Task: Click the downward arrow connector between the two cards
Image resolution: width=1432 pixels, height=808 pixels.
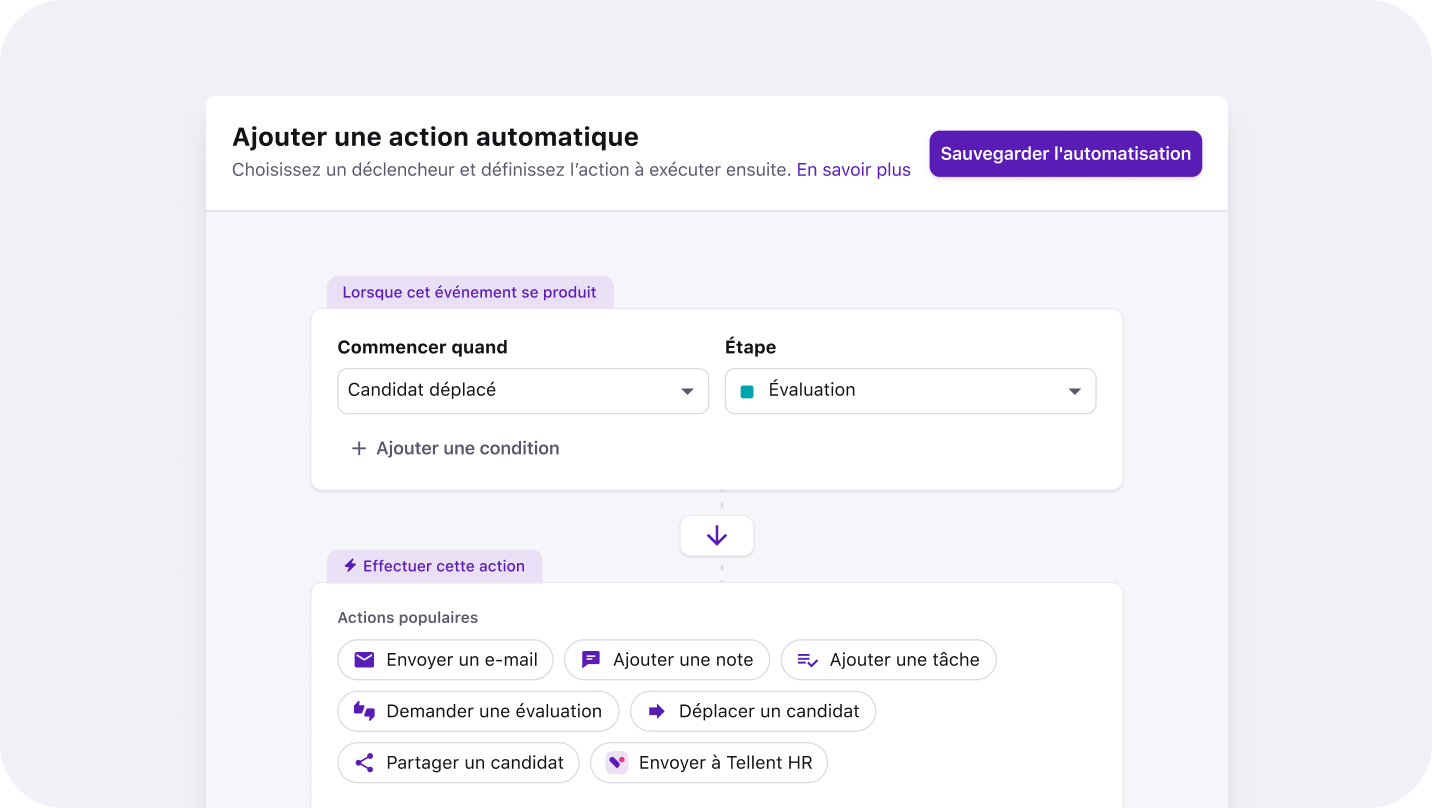Action: pyautogui.click(x=717, y=535)
